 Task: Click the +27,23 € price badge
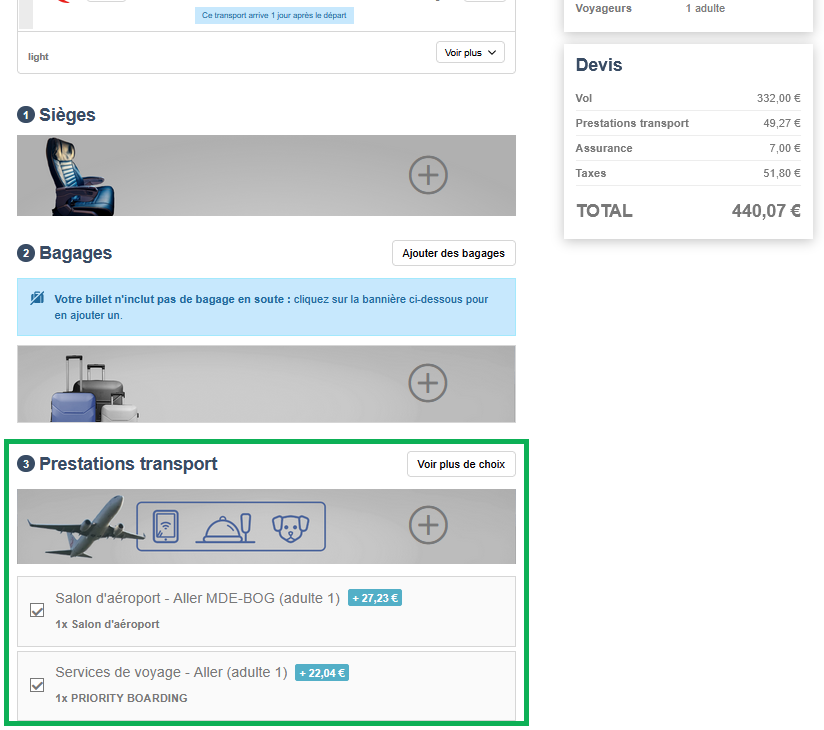pos(375,599)
